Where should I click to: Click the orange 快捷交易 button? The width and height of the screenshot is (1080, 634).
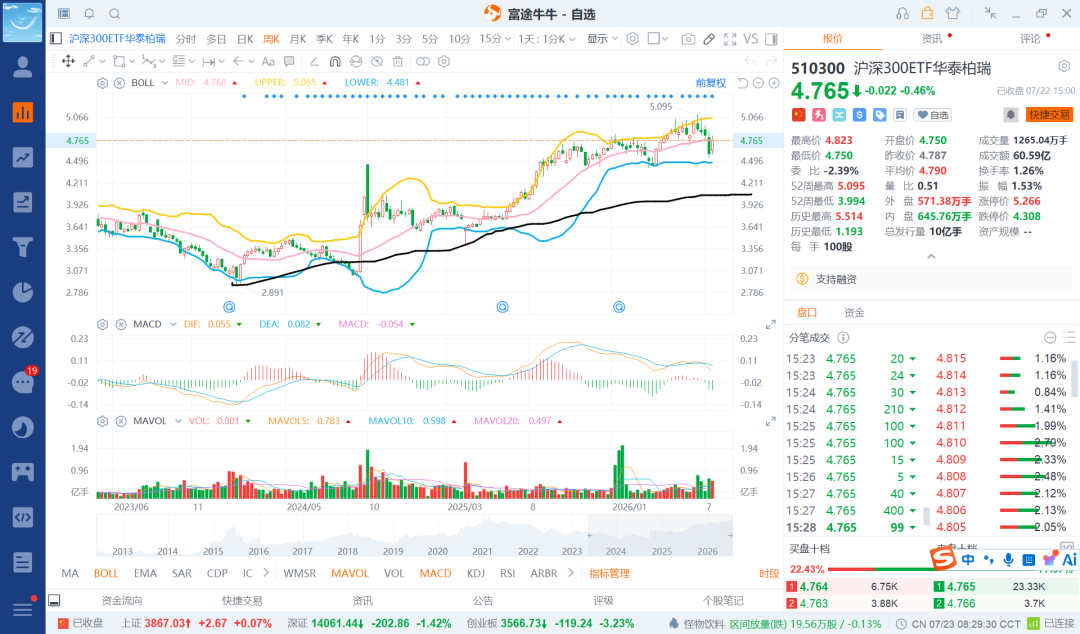(1049, 114)
